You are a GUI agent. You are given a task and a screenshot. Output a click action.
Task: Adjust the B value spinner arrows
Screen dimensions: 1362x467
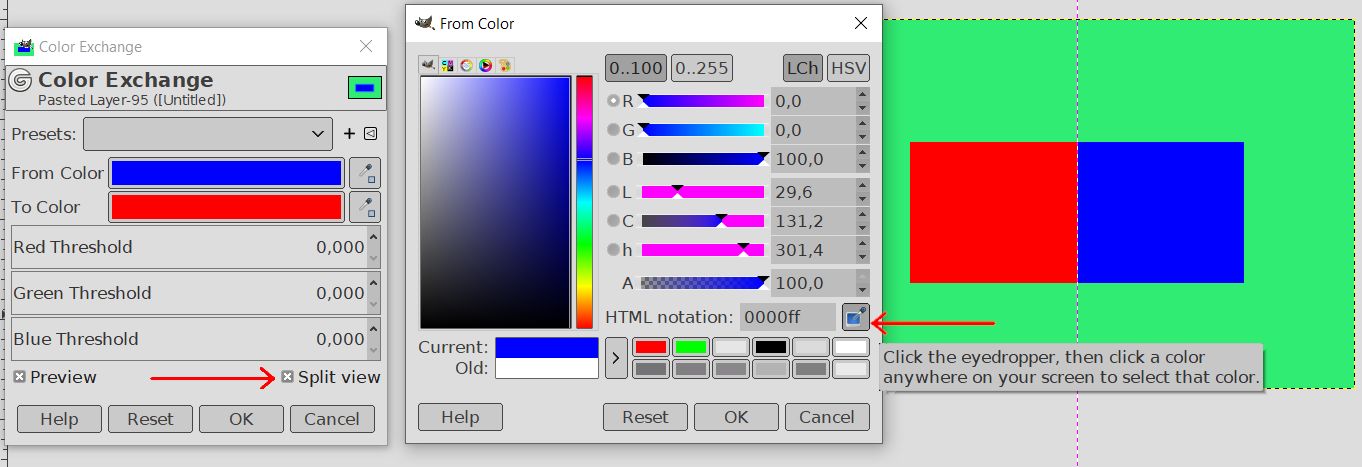(862, 159)
